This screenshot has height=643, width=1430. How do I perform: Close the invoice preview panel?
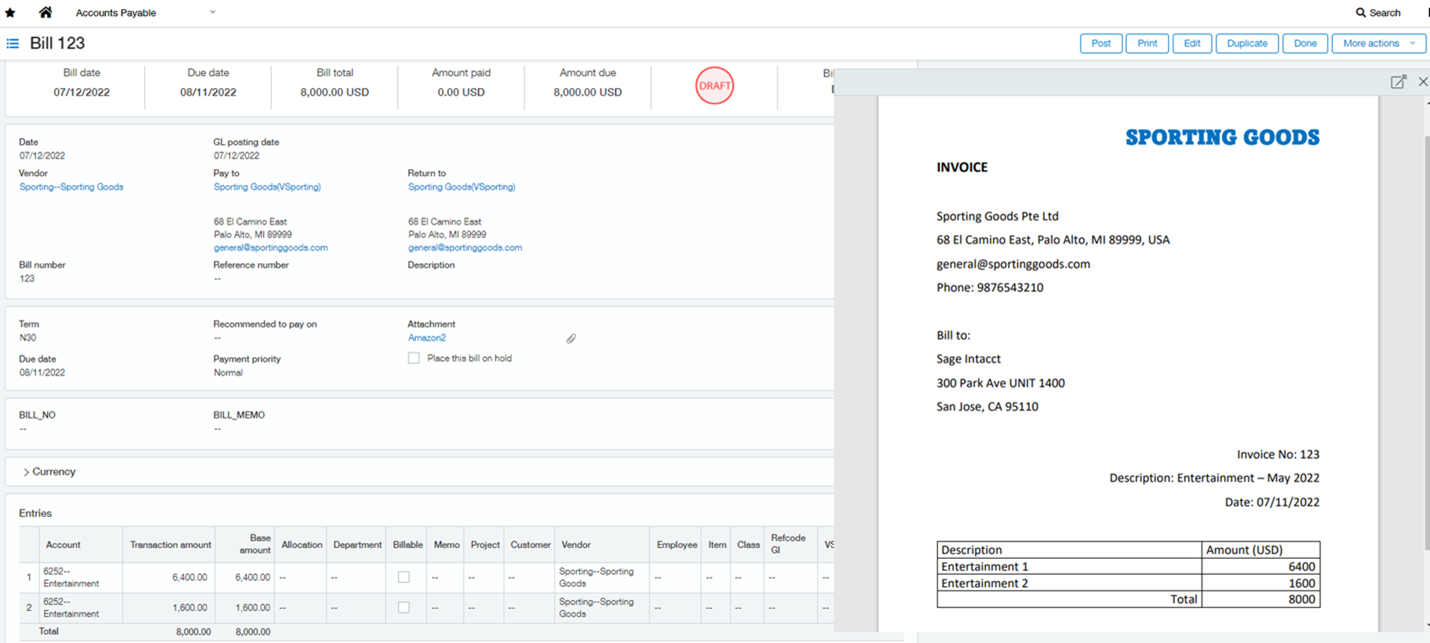pos(1422,81)
